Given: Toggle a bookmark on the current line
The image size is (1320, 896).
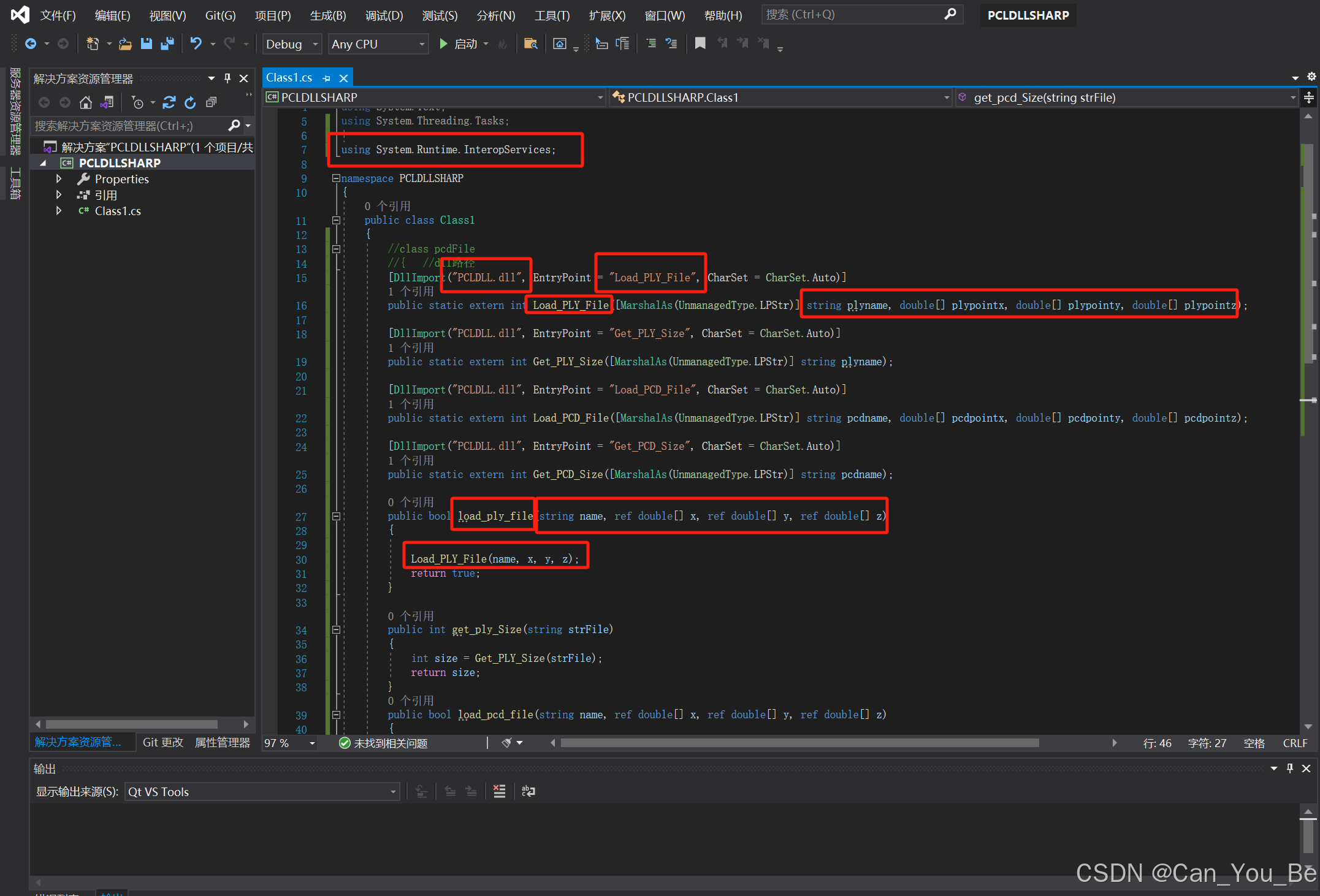Looking at the screenshot, I should [700, 44].
